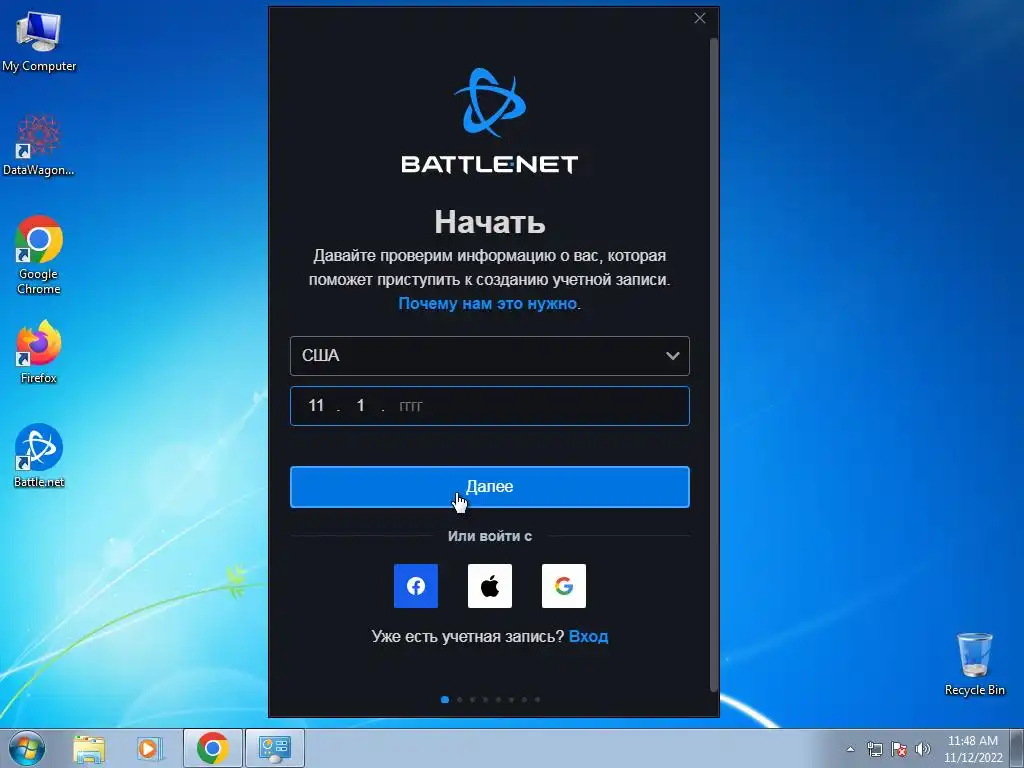The height and width of the screenshot is (768, 1024).
Task: Sign in with the Apple icon
Action: pos(490,586)
